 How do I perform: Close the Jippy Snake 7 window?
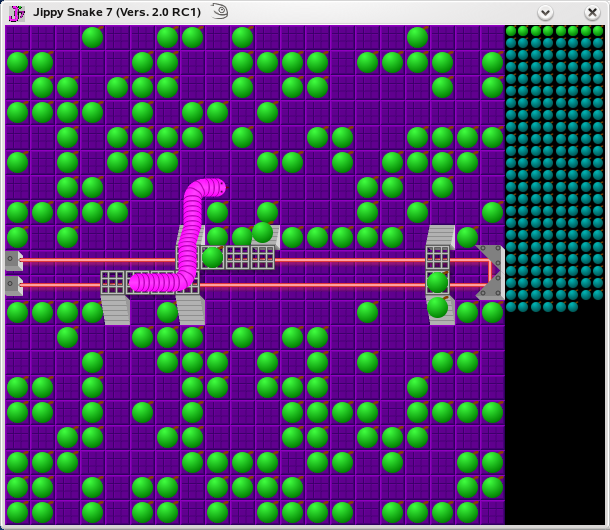(592, 13)
